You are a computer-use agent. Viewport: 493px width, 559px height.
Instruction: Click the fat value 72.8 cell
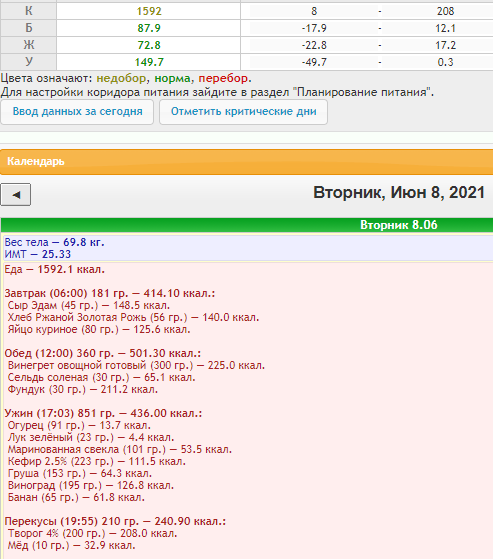tap(149, 45)
